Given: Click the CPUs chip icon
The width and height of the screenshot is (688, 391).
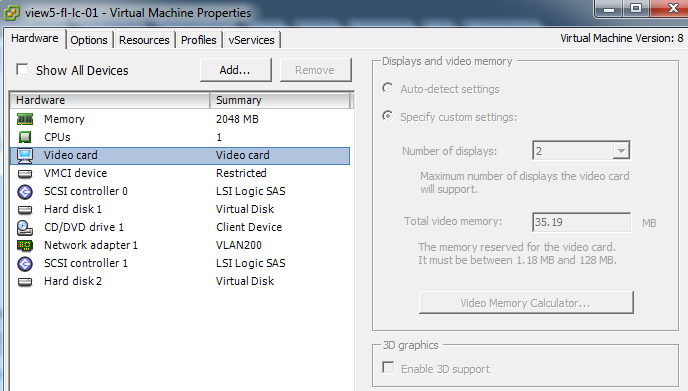Looking at the screenshot, I should coord(25,137).
